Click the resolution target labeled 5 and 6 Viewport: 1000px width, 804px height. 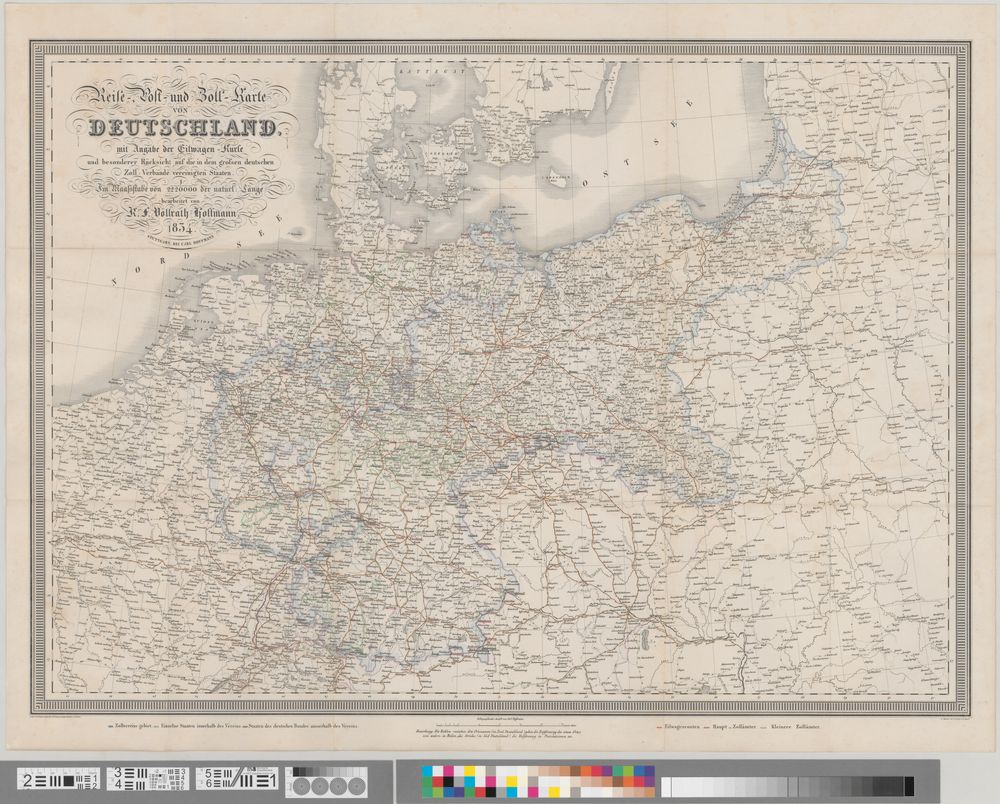pos(237,779)
